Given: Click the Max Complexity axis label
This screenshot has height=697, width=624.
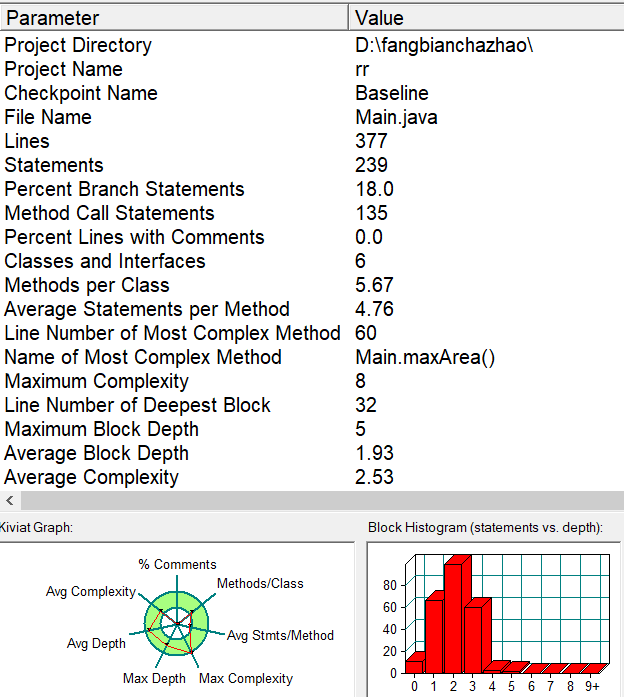Looking at the screenshot, I should 246,679.
